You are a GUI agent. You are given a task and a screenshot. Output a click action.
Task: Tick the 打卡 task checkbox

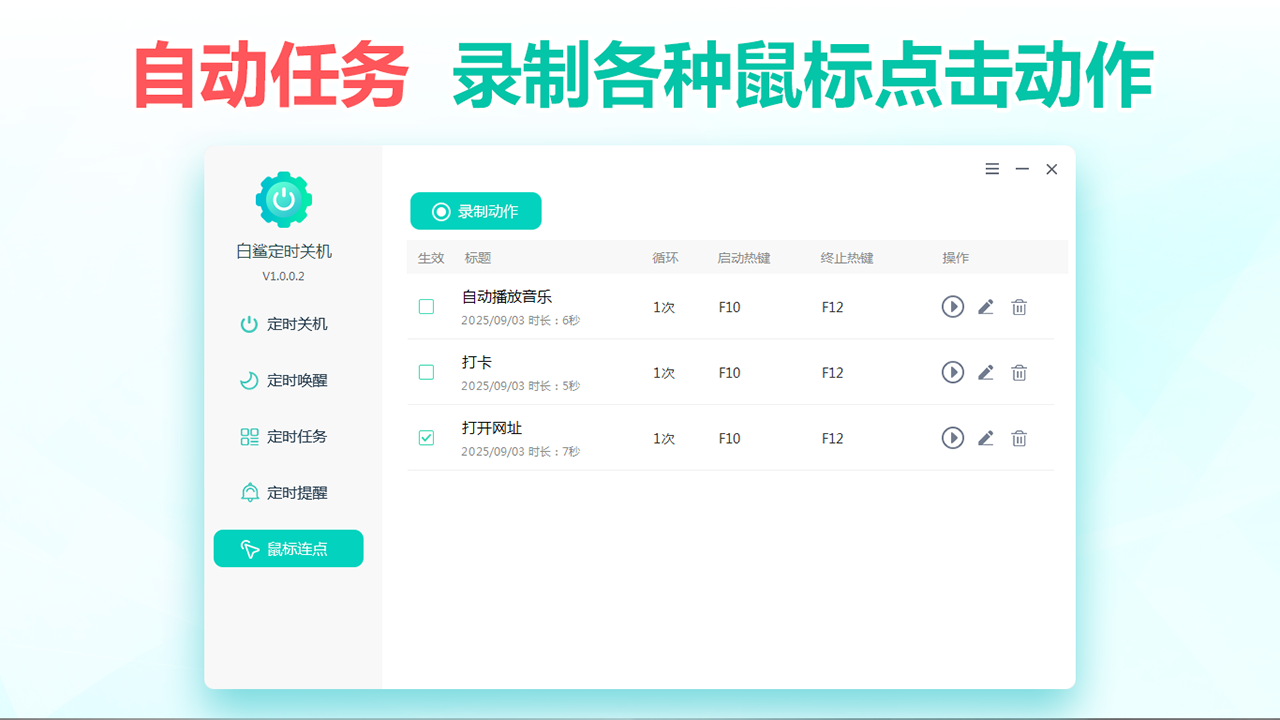coord(426,373)
